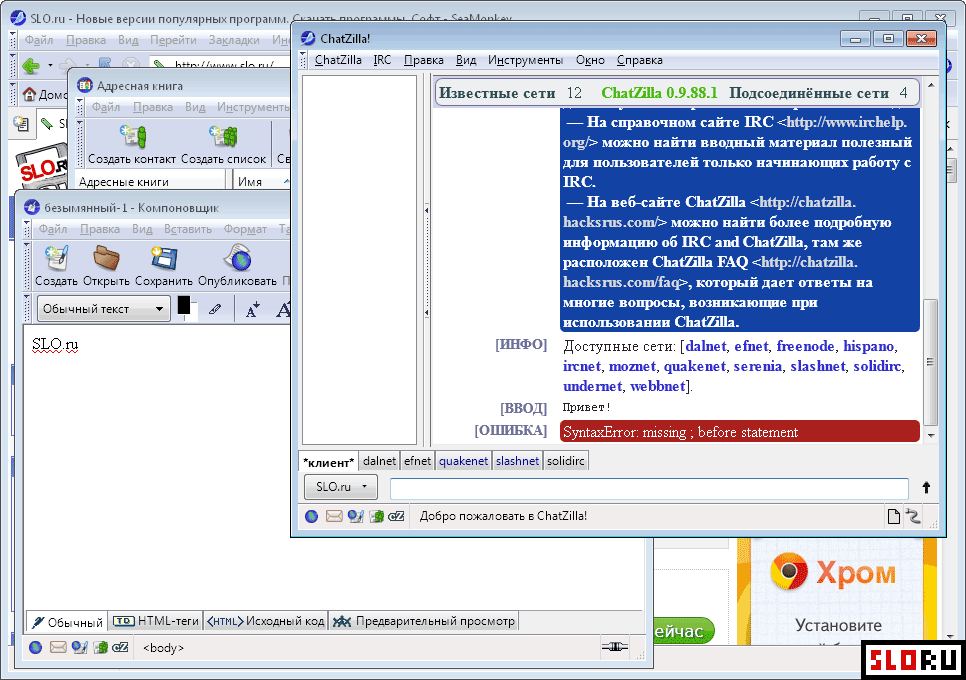Click the Navigator globe icon in the Composer status bar

36,647
